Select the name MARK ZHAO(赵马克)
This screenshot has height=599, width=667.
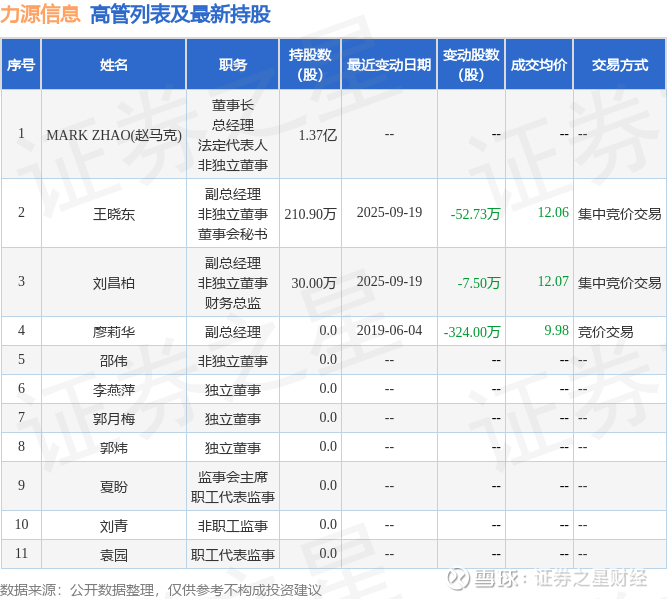coord(114,135)
